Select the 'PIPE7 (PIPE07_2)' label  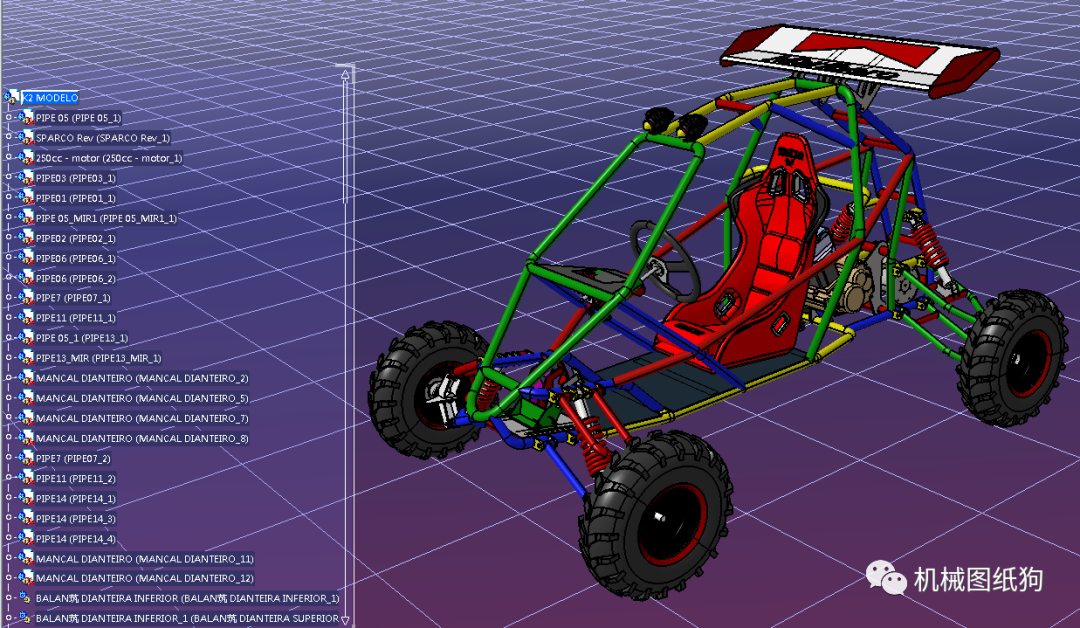[73, 458]
